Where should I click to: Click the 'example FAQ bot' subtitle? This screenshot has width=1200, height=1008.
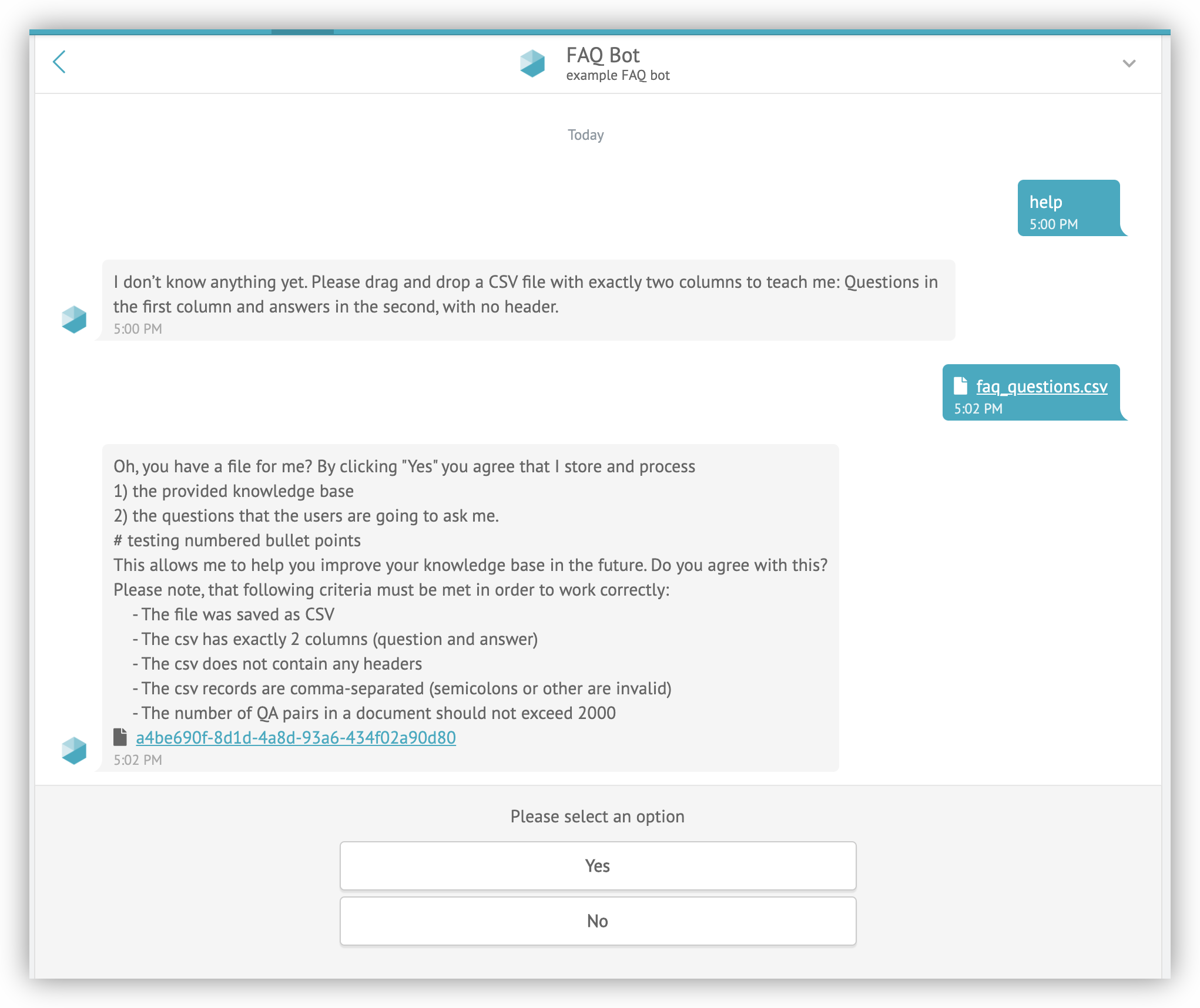(618, 76)
